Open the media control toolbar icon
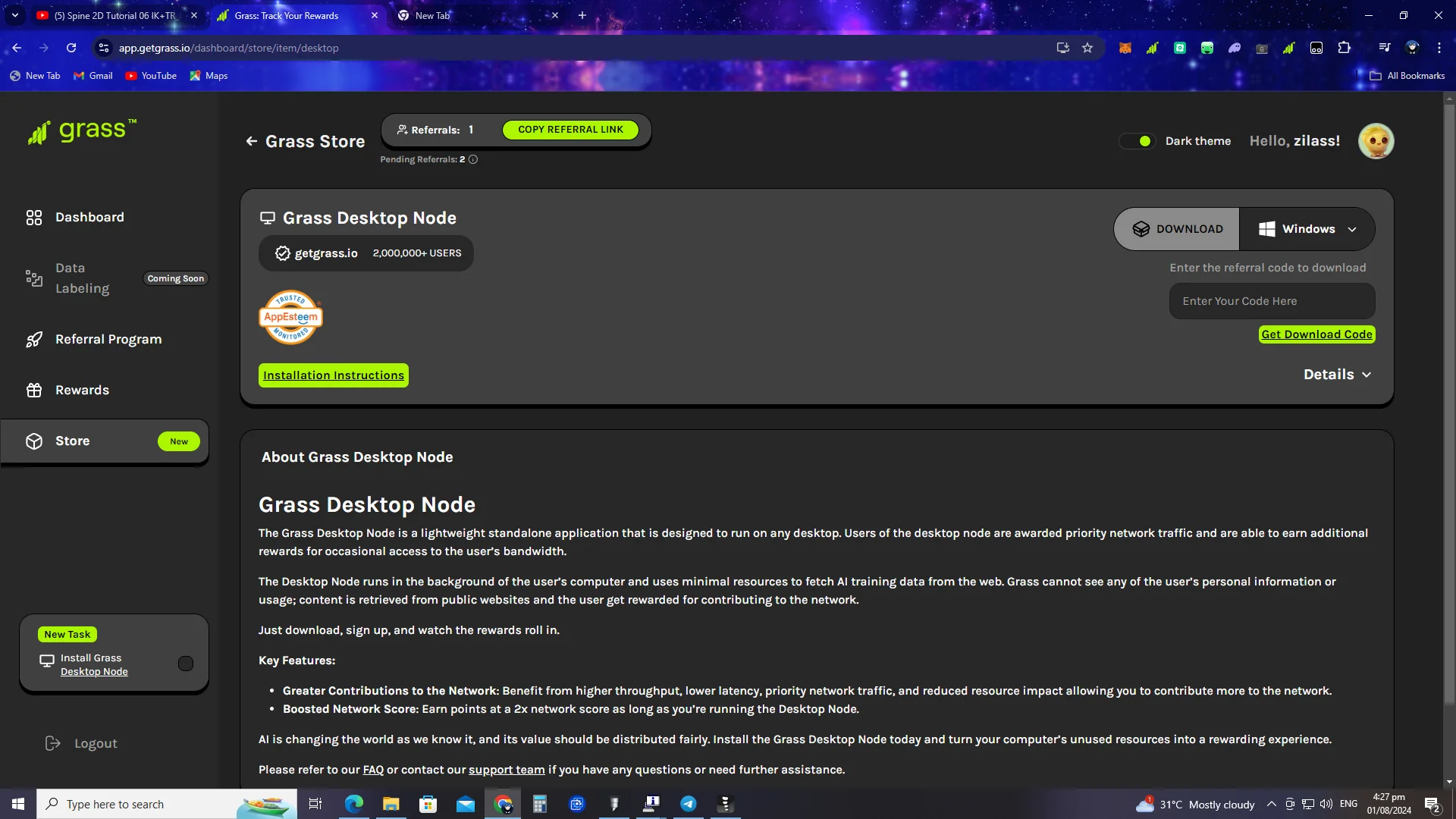The height and width of the screenshot is (819, 1456). pos(1385,48)
